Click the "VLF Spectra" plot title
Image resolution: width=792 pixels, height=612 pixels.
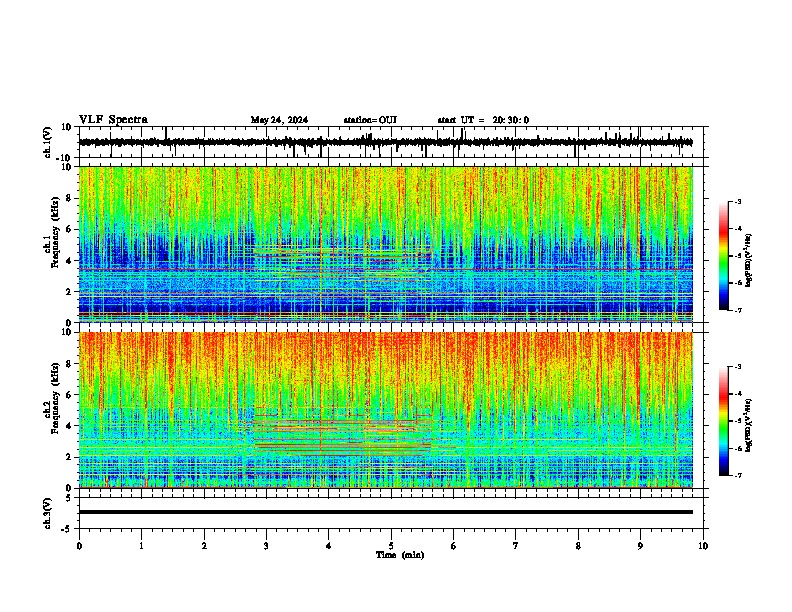pos(113,120)
